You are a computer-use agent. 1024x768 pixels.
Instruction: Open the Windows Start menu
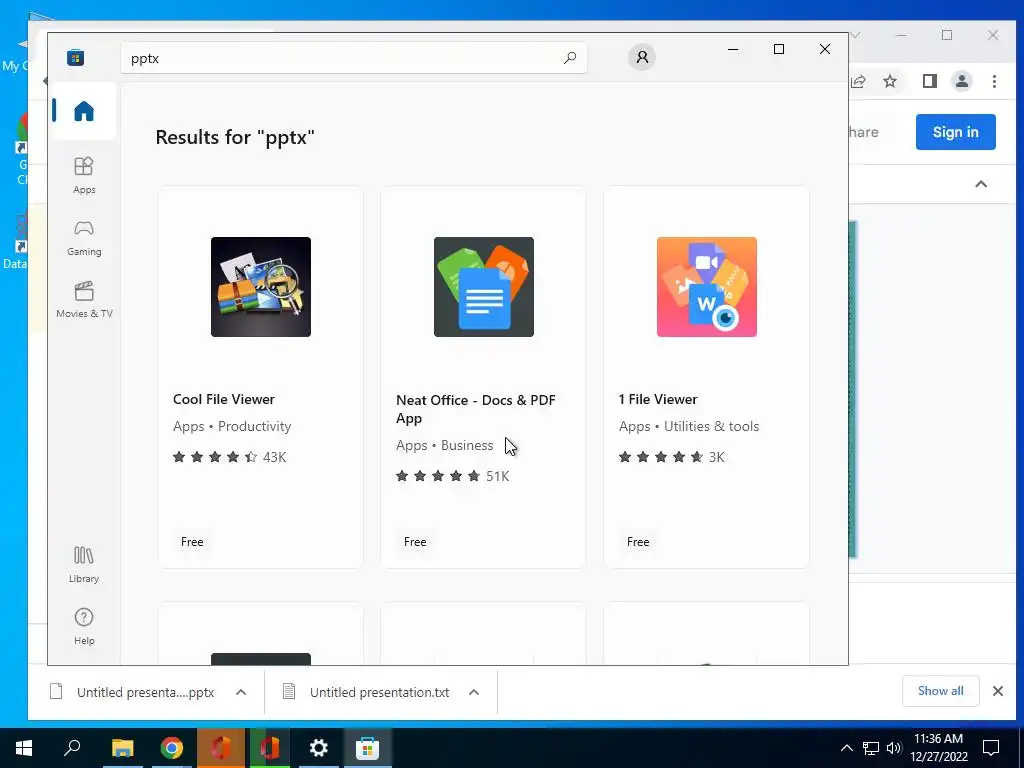pyautogui.click(x=24, y=748)
